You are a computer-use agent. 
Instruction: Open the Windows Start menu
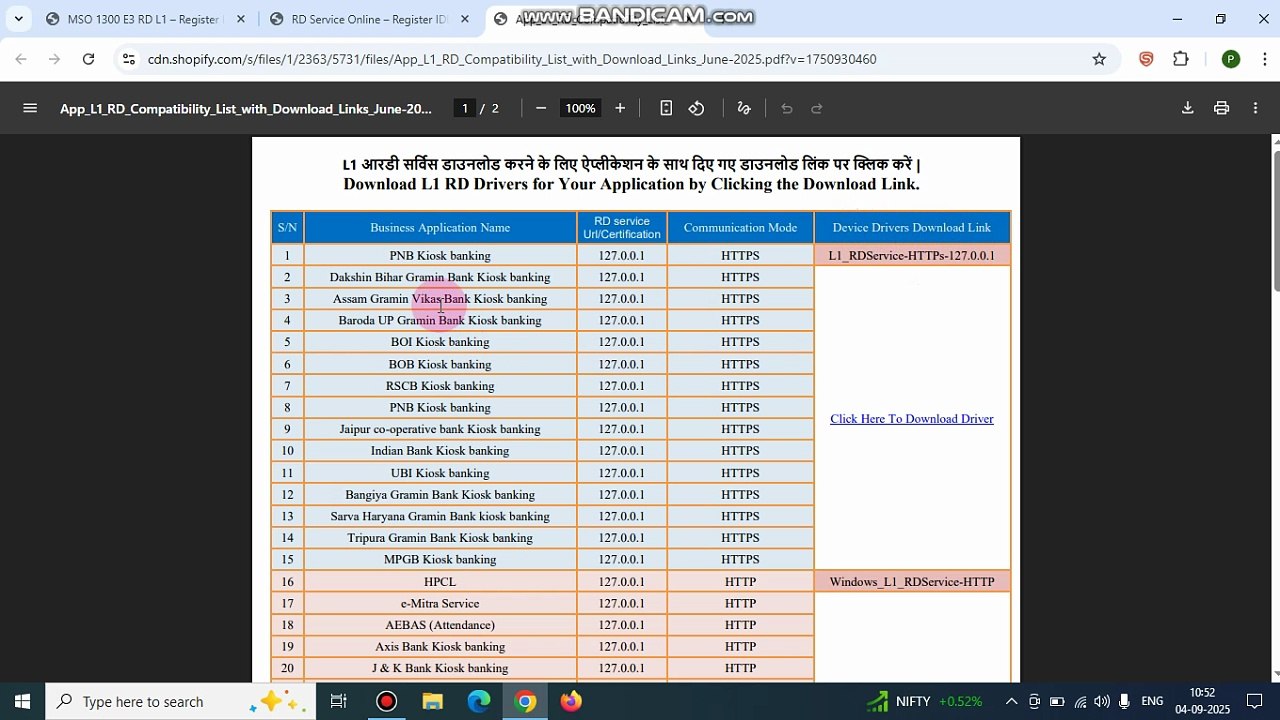(22, 702)
